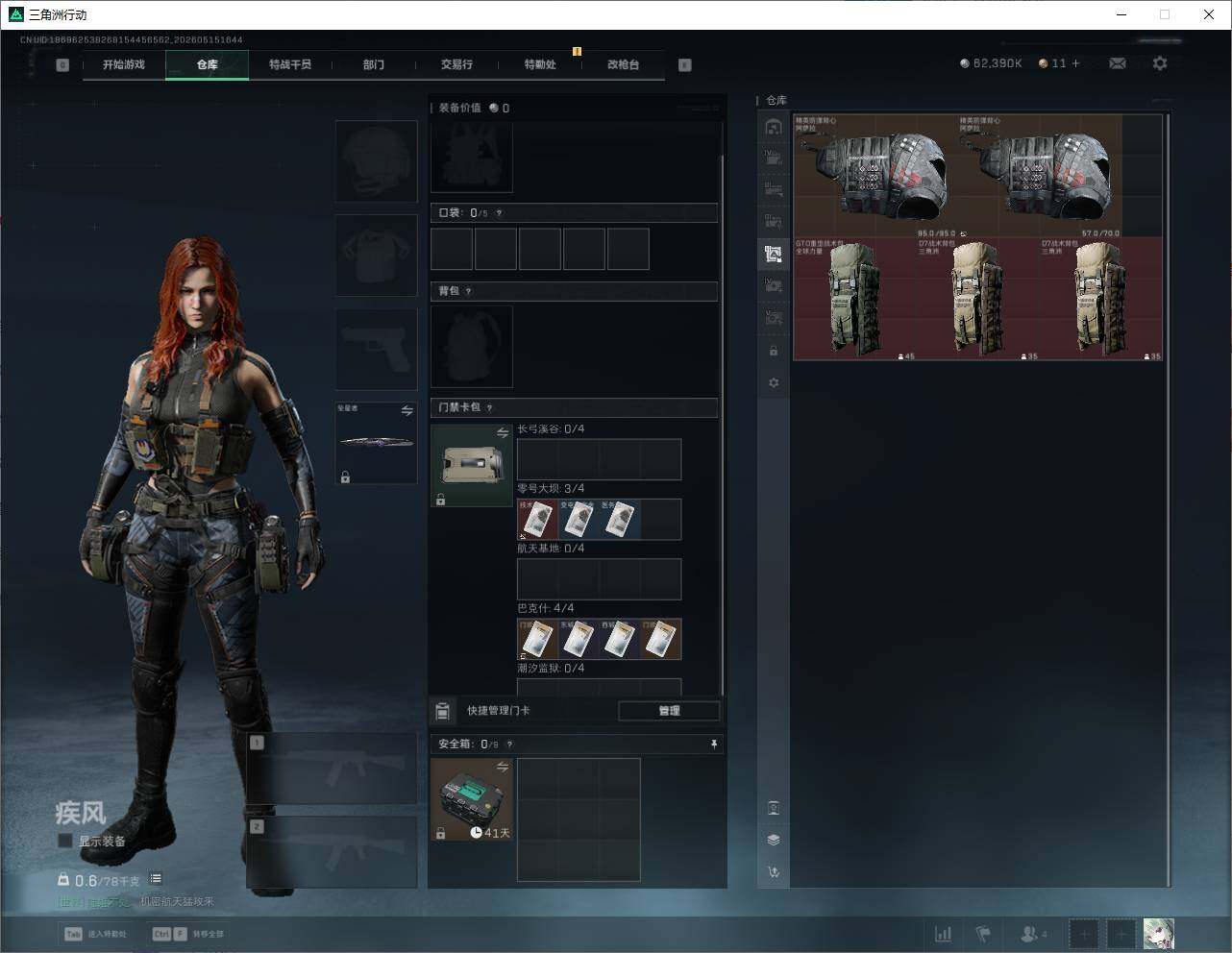The width and height of the screenshot is (1232, 953).
Task: Click the second add-teammate plus slot
Action: tap(1121, 934)
